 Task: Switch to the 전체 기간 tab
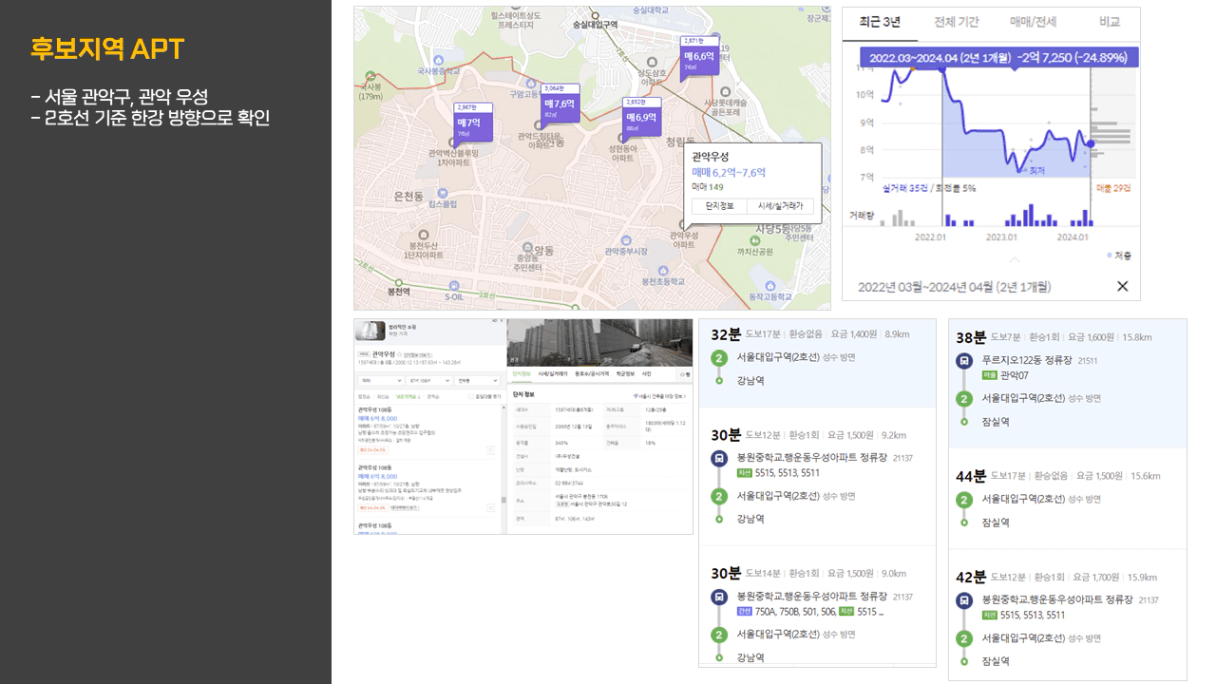coord(957,22)
